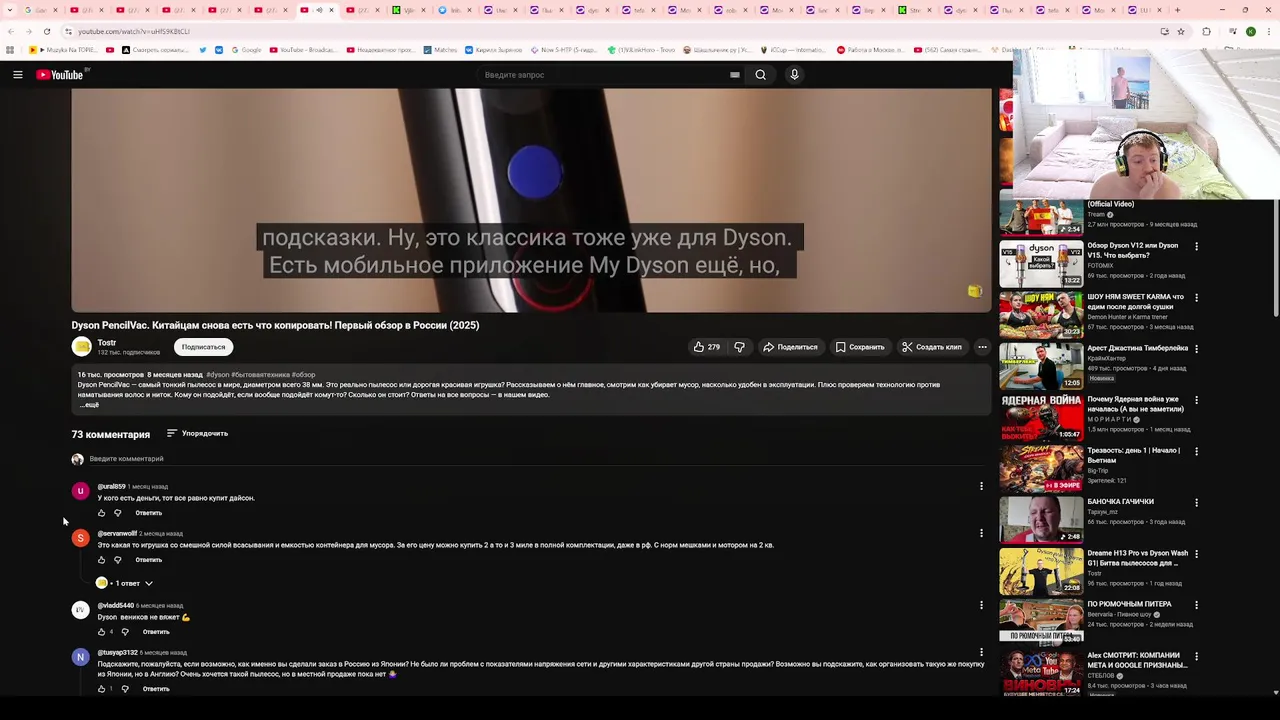This screenshot has height=720, width=1280.
Task: Open more actions menu beside Создать клип
Action: click(982, 347)
